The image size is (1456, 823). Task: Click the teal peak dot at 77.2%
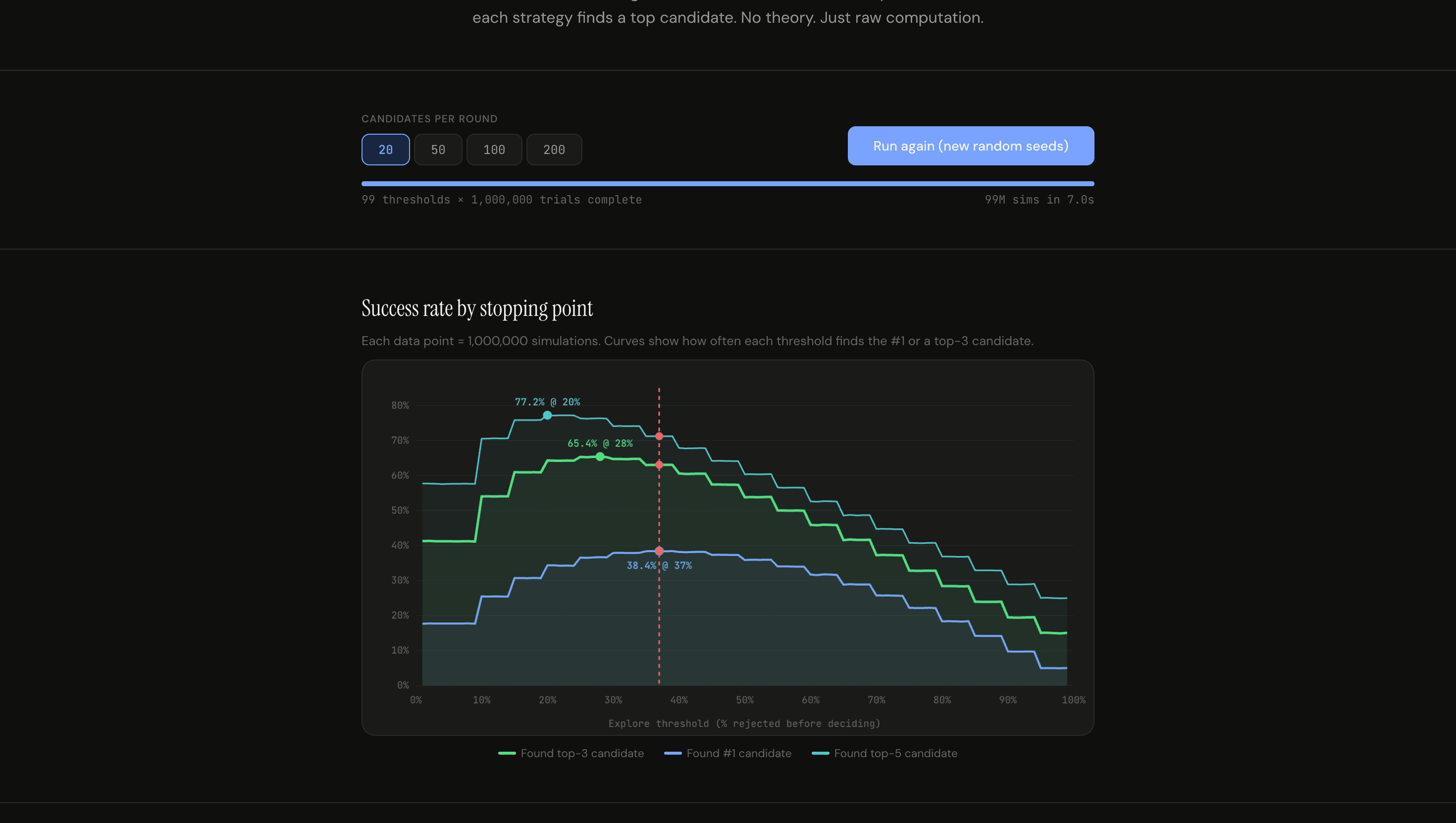(x=547, y=415)
